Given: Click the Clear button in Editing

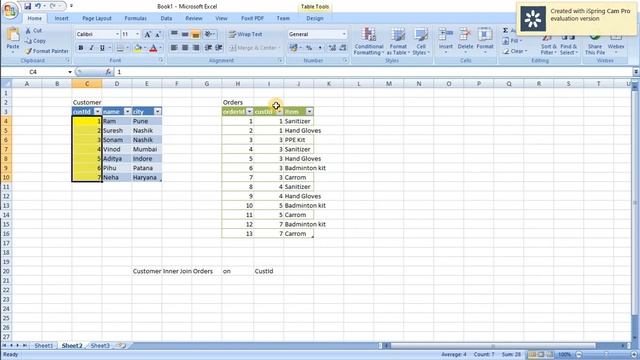Looking at the screenshot, I should click(x=515, y=51).
